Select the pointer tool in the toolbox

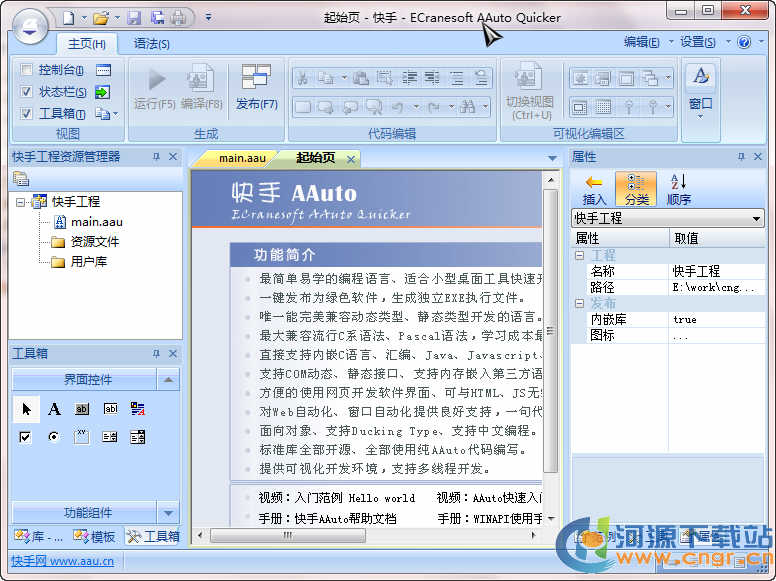(26, 409)
